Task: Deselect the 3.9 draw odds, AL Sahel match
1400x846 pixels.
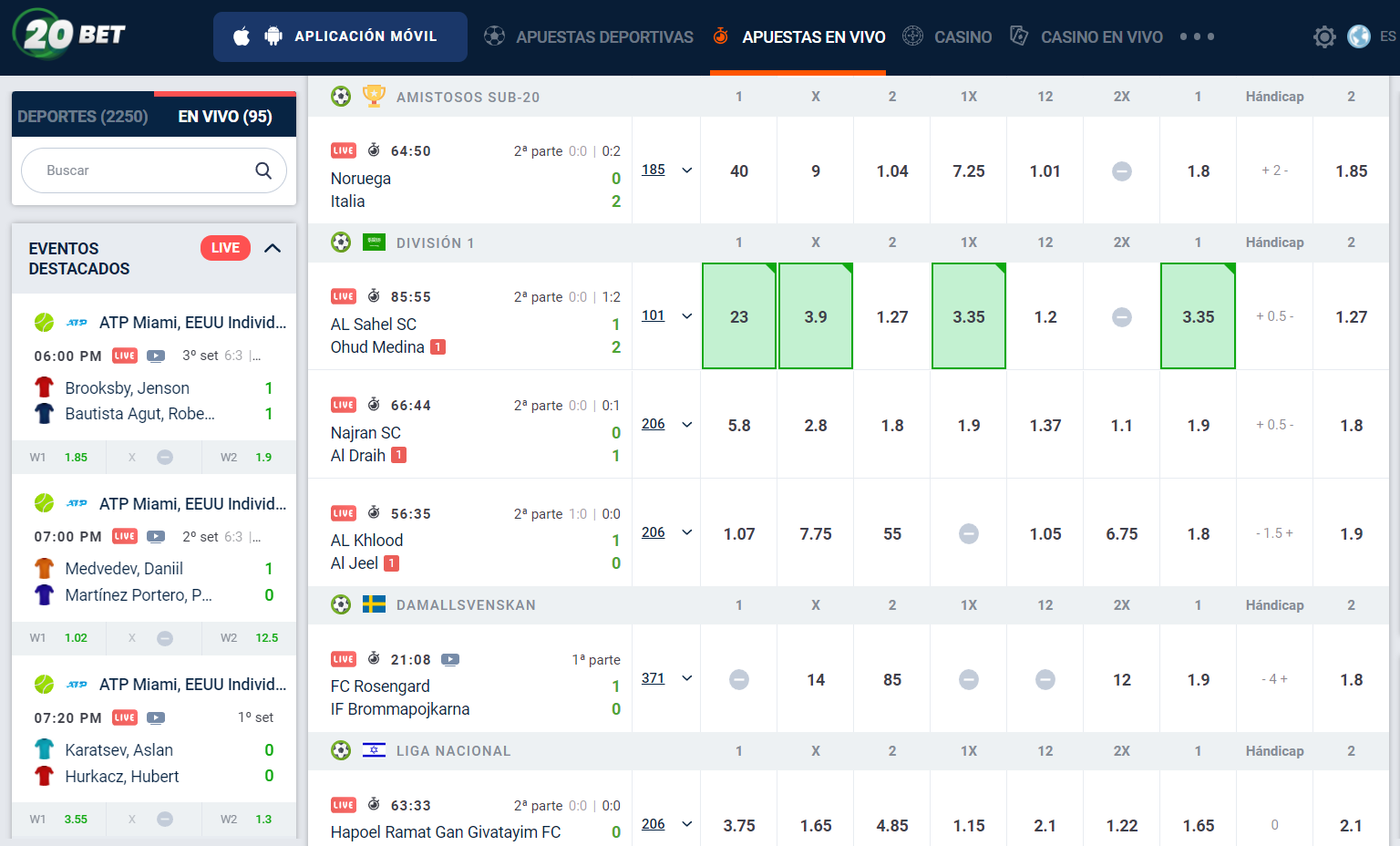Action: point(816,316)
